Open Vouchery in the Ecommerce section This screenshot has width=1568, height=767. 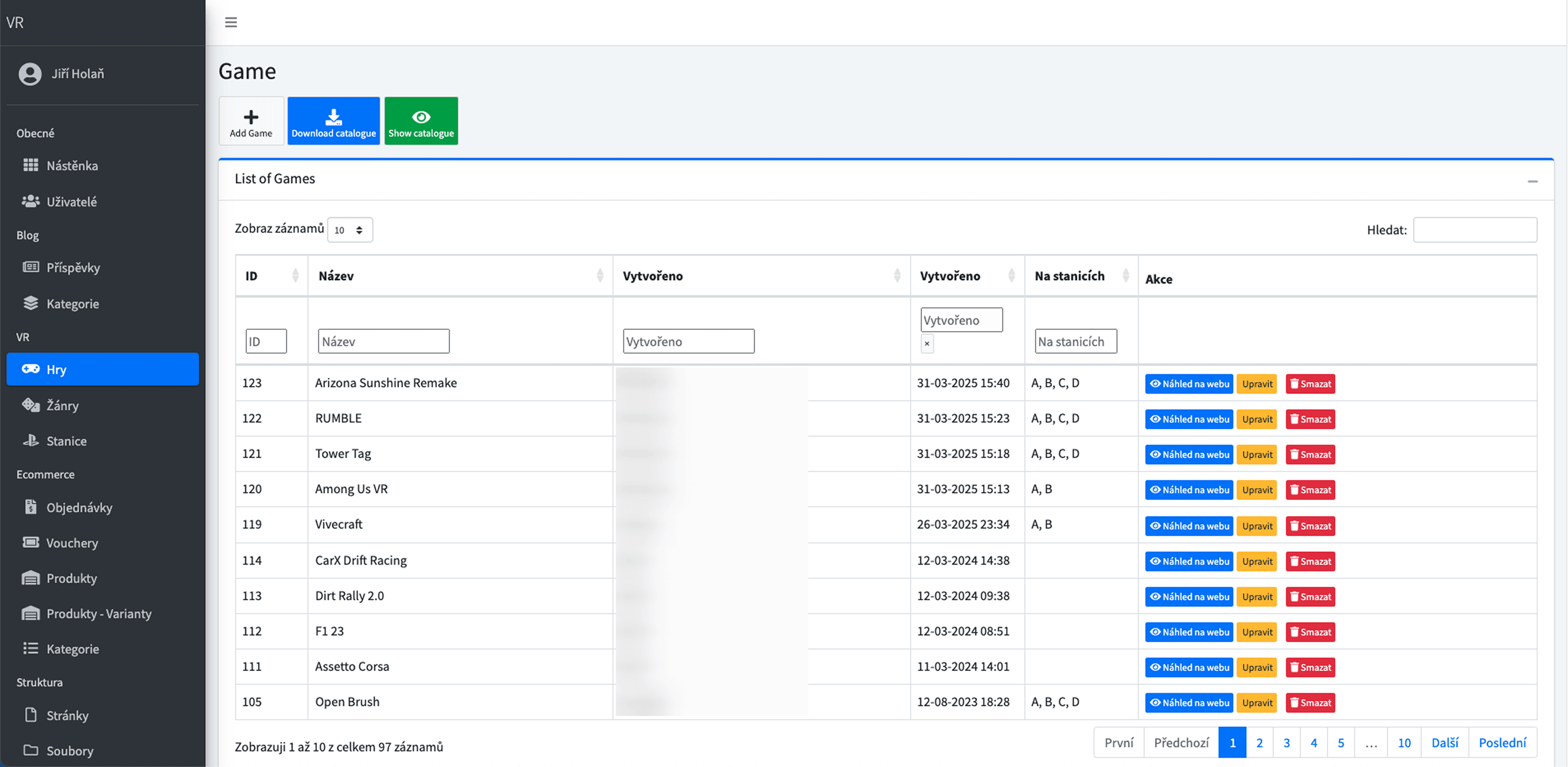click(x=72, y=542)
